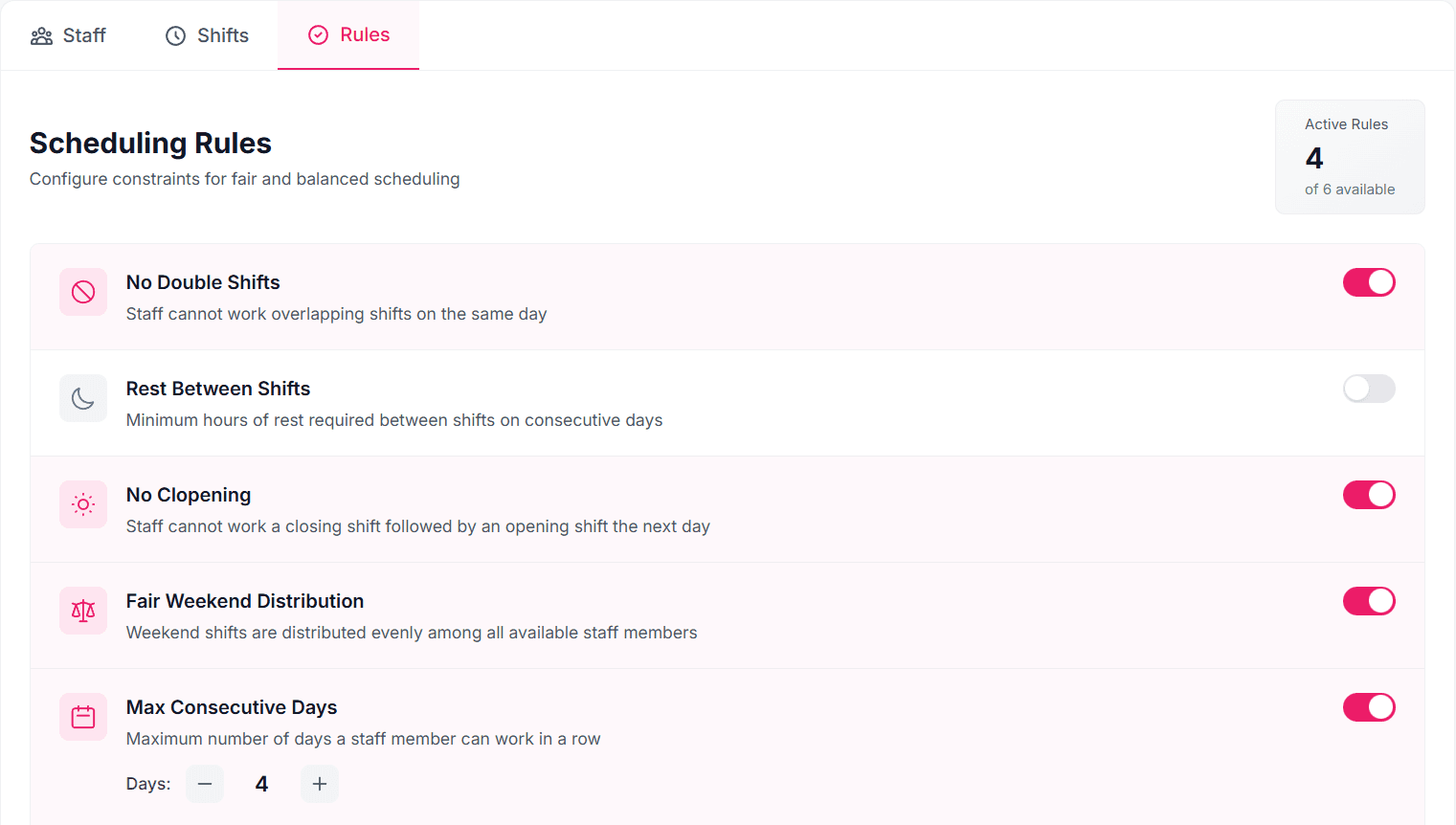Viewport: 1456px width, 825px height.
Task: Decrease max consecutive days with minus button
Action: click(205, 784)
